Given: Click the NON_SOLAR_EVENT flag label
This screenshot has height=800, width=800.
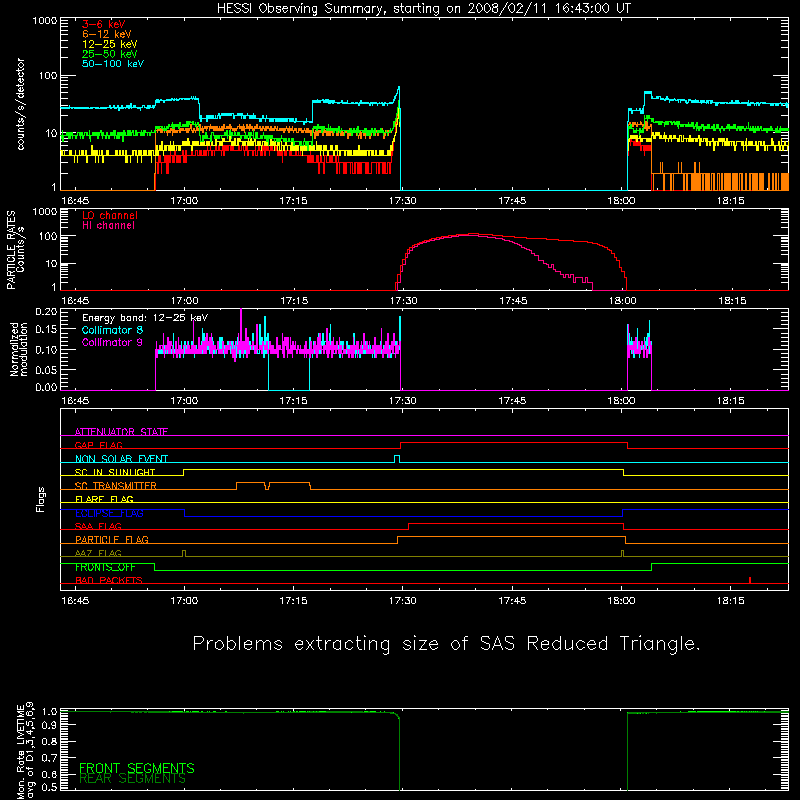Looking at the screenshot, I should click(121, 459).
